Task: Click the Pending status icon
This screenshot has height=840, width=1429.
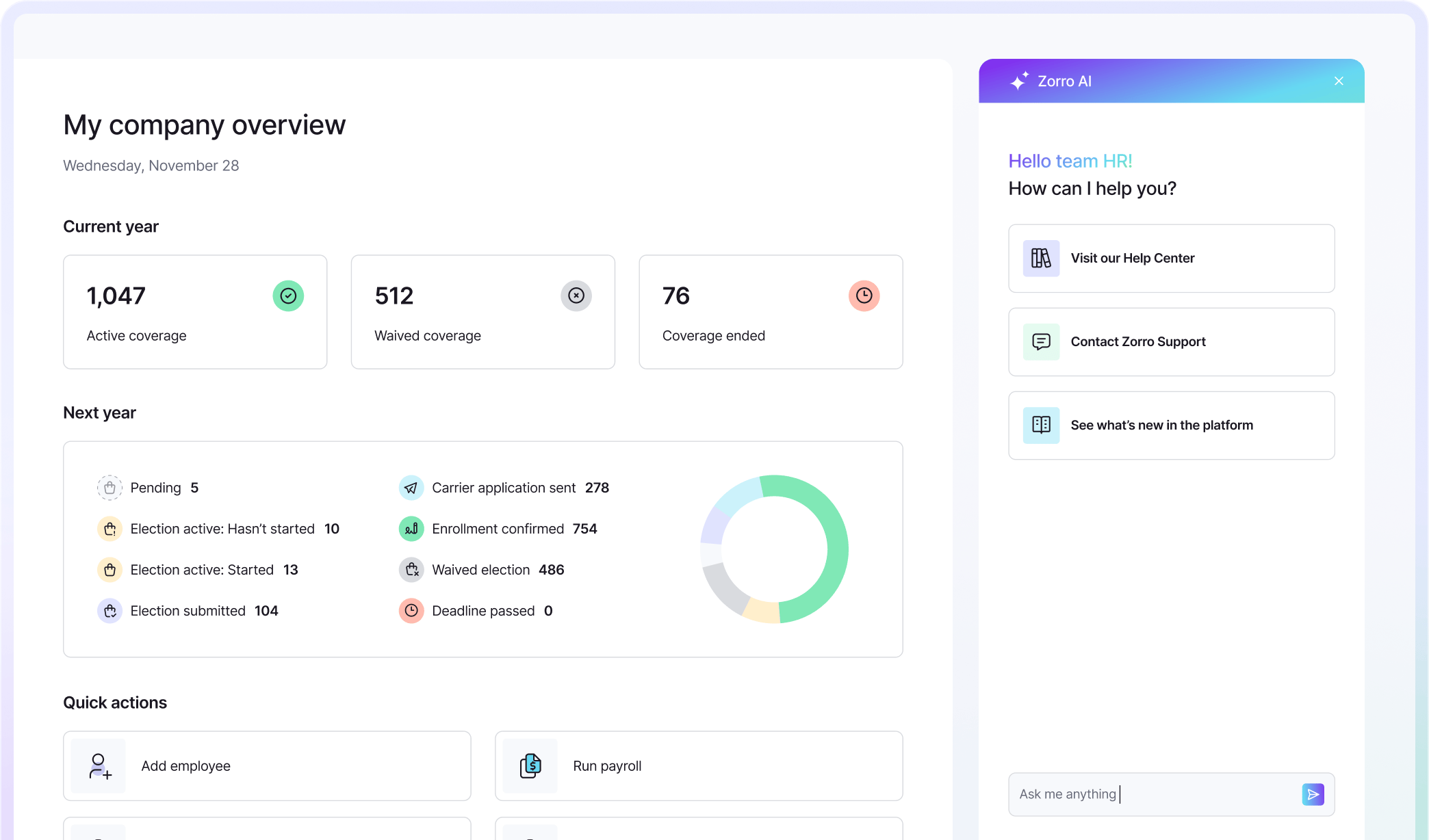Action: 110,488
